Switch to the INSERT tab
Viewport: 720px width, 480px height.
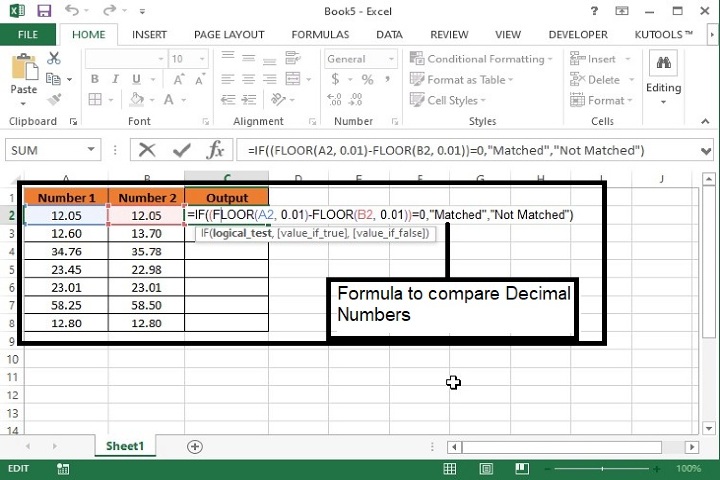(x=149, y=34)
